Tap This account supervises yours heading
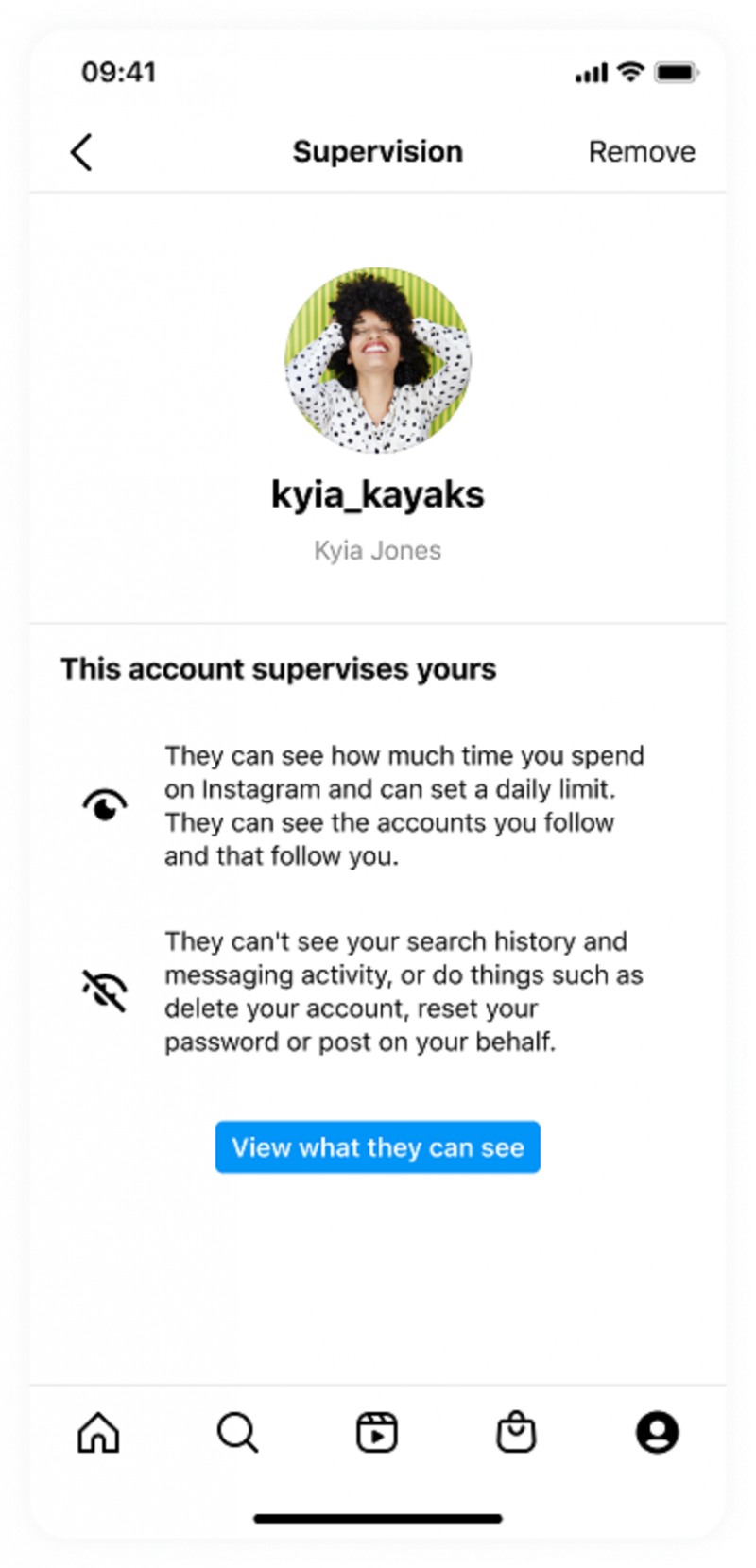756x1568 pixels. (x=279, y=669)
